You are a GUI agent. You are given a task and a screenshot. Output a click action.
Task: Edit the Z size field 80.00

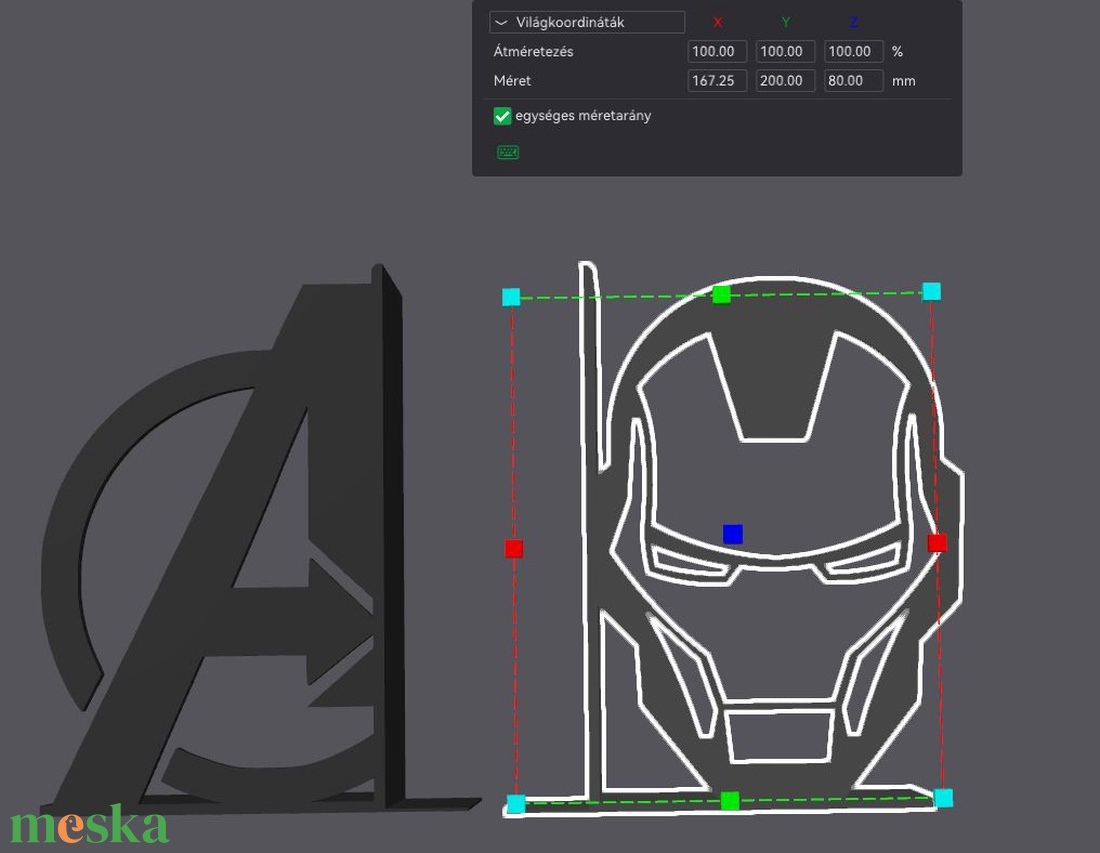coord(852,81)
